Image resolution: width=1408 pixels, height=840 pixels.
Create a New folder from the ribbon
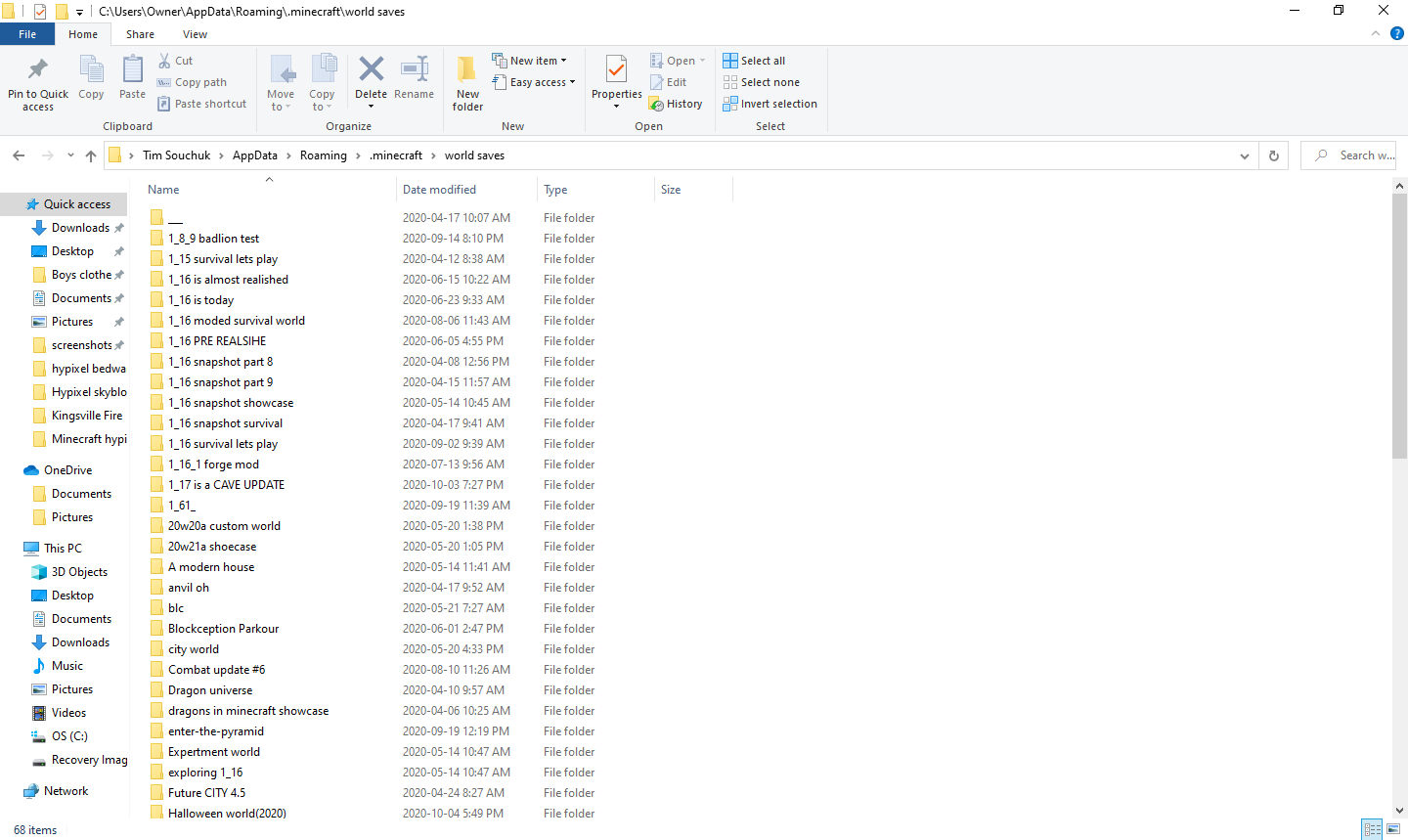[467, 82]
